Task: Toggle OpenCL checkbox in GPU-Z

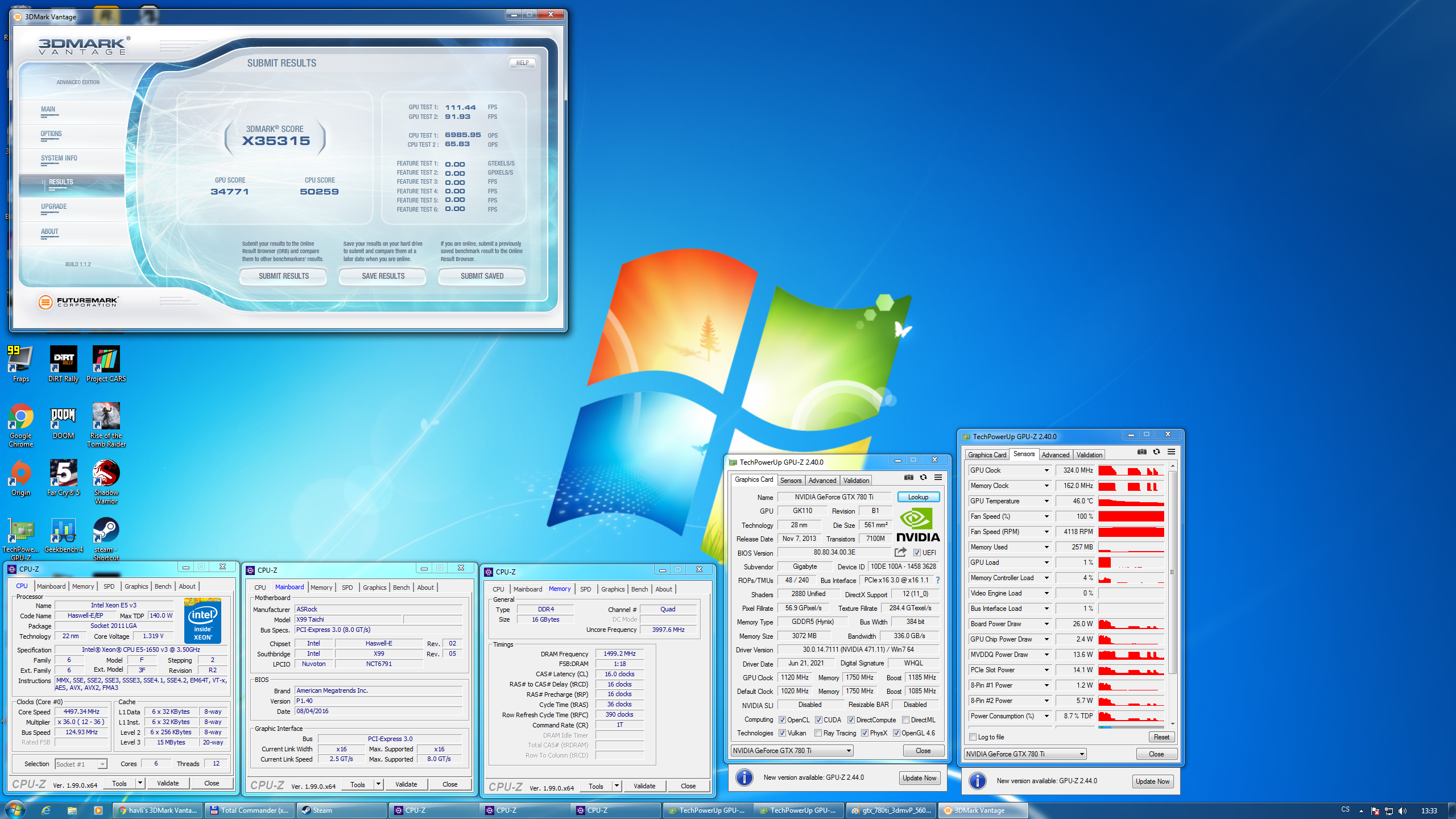Action: [x=782, y=720]
